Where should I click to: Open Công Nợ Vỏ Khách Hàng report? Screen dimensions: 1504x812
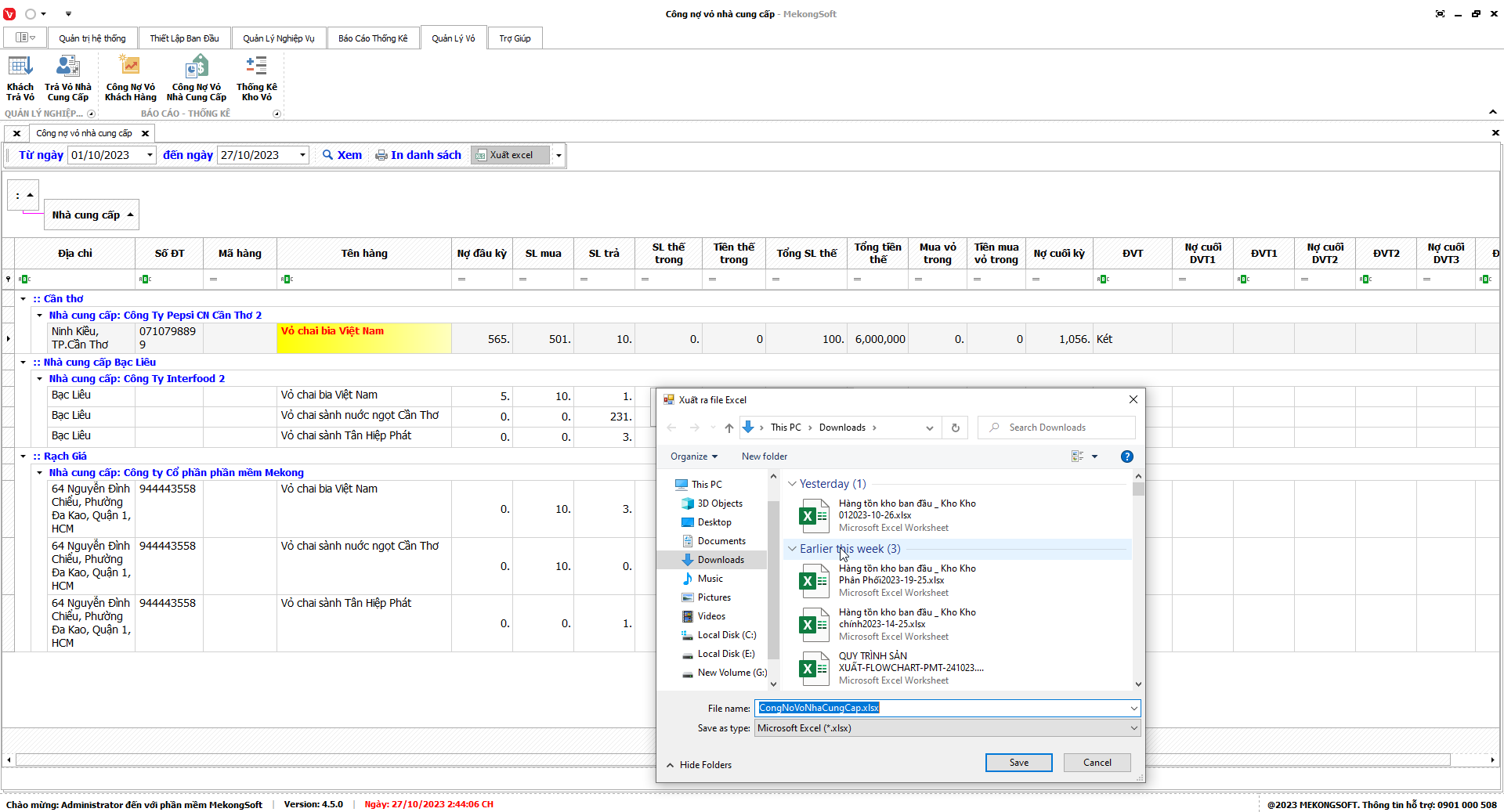[130, 78]
